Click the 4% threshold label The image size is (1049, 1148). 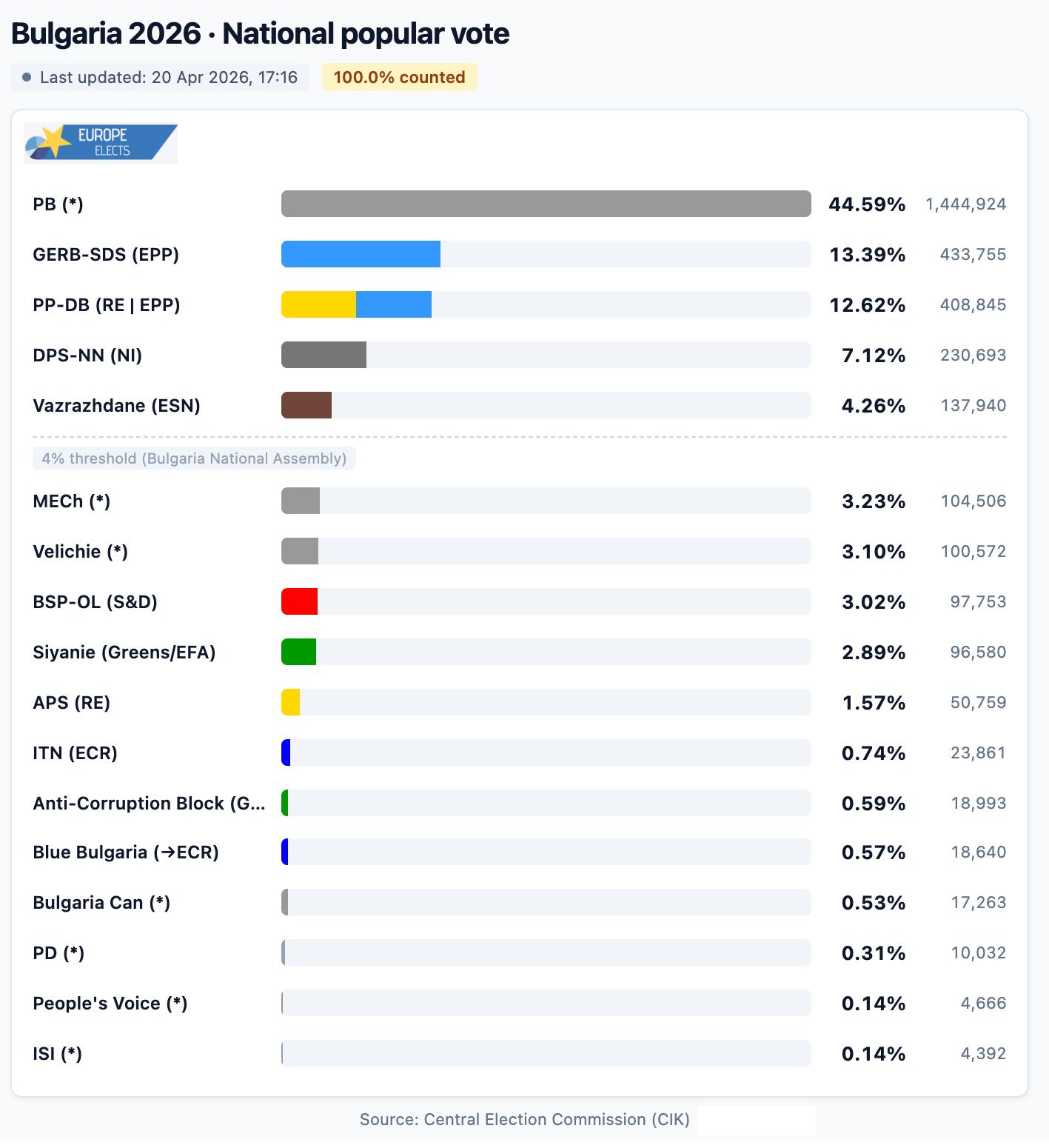(x=194, y=458)
